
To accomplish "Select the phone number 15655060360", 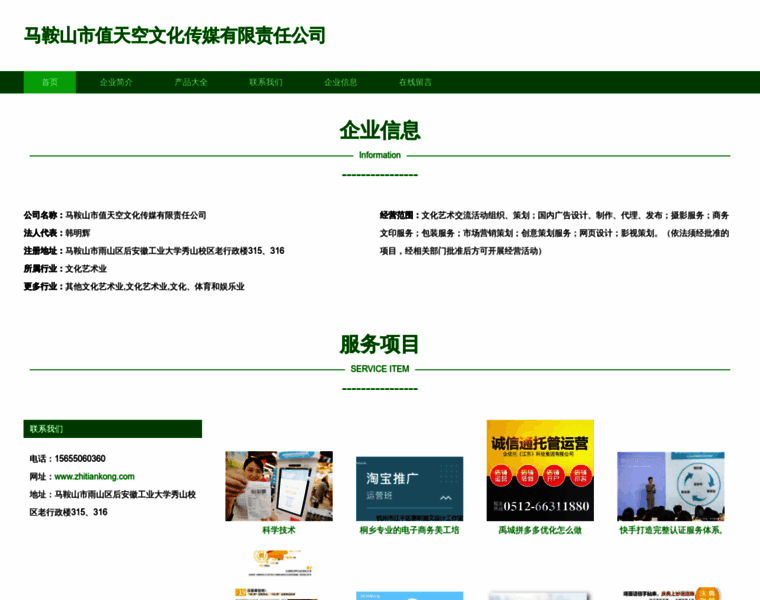I will pos(80,458).
